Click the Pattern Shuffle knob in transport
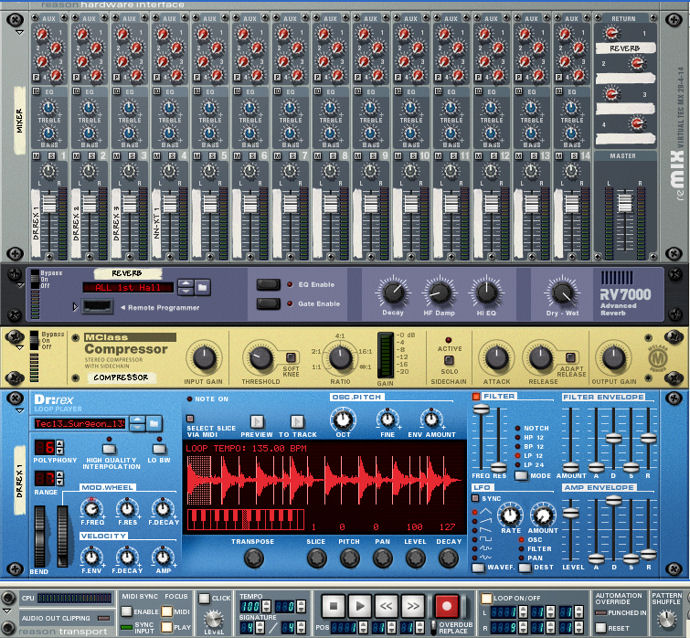Screen dimensions: 690x638 (667, 619)
